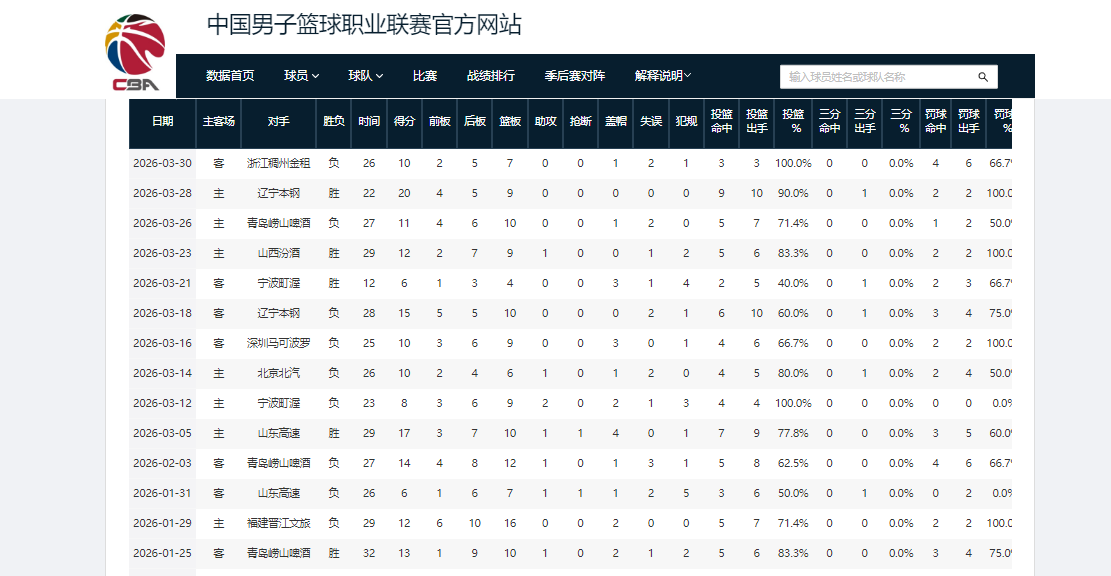Click the 助攻 column header
Screen dimensions: 1111x576
click(545, 121)
